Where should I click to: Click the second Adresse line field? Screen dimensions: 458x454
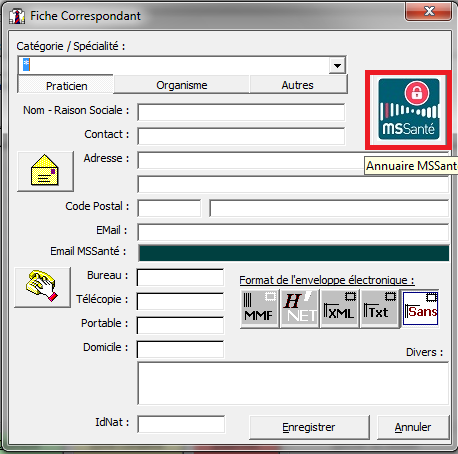[293, 184]
